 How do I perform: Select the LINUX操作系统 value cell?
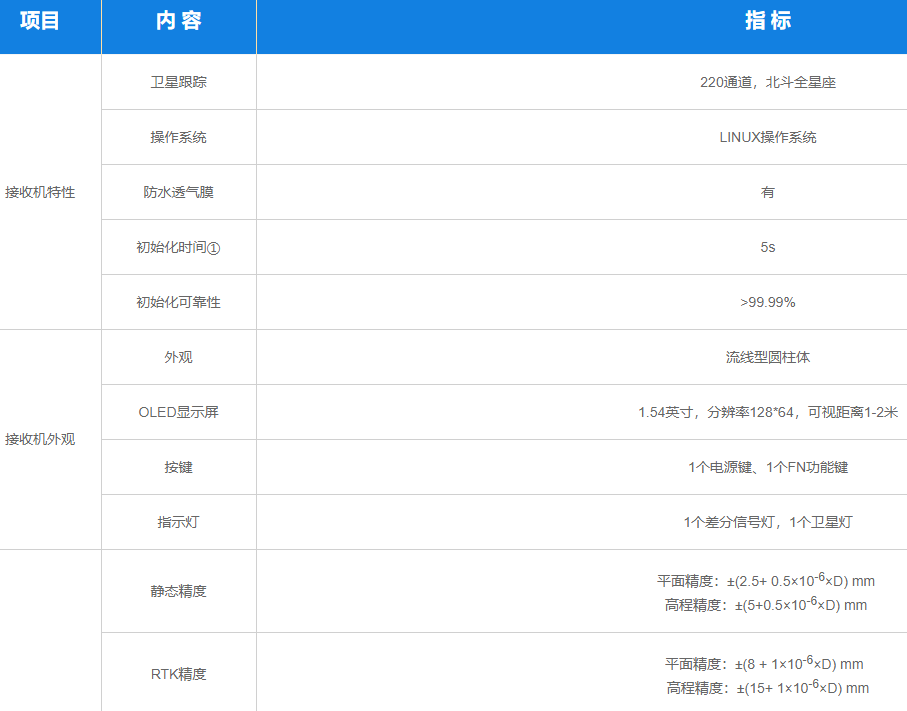[767, 137]
